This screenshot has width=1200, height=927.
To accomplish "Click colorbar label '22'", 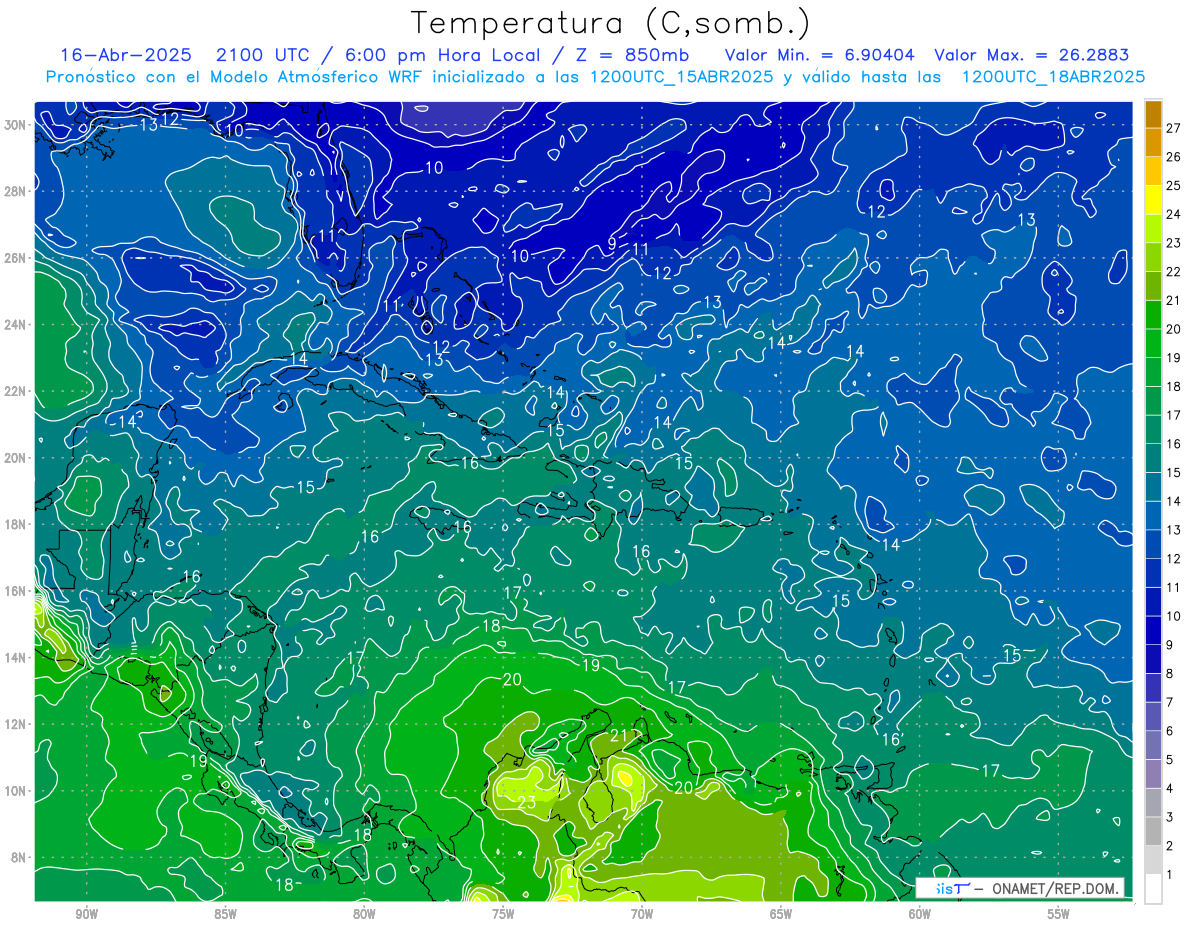I will (1174, 271).
